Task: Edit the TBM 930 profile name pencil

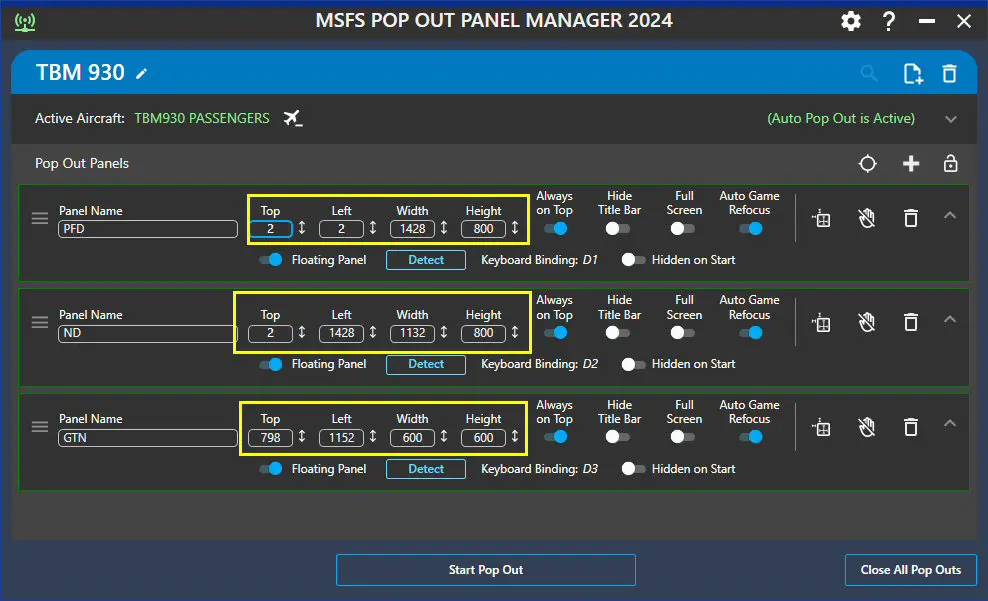Action: 142,74
